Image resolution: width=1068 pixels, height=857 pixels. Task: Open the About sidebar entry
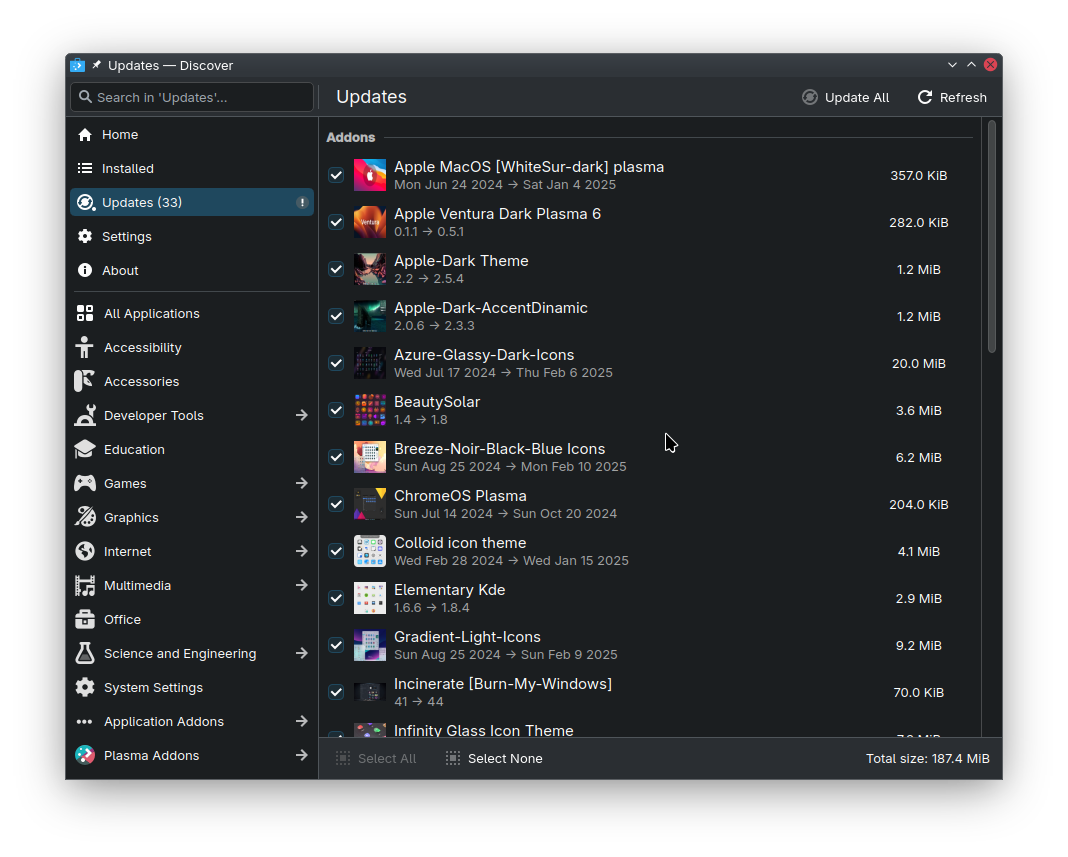pos(191,270)
